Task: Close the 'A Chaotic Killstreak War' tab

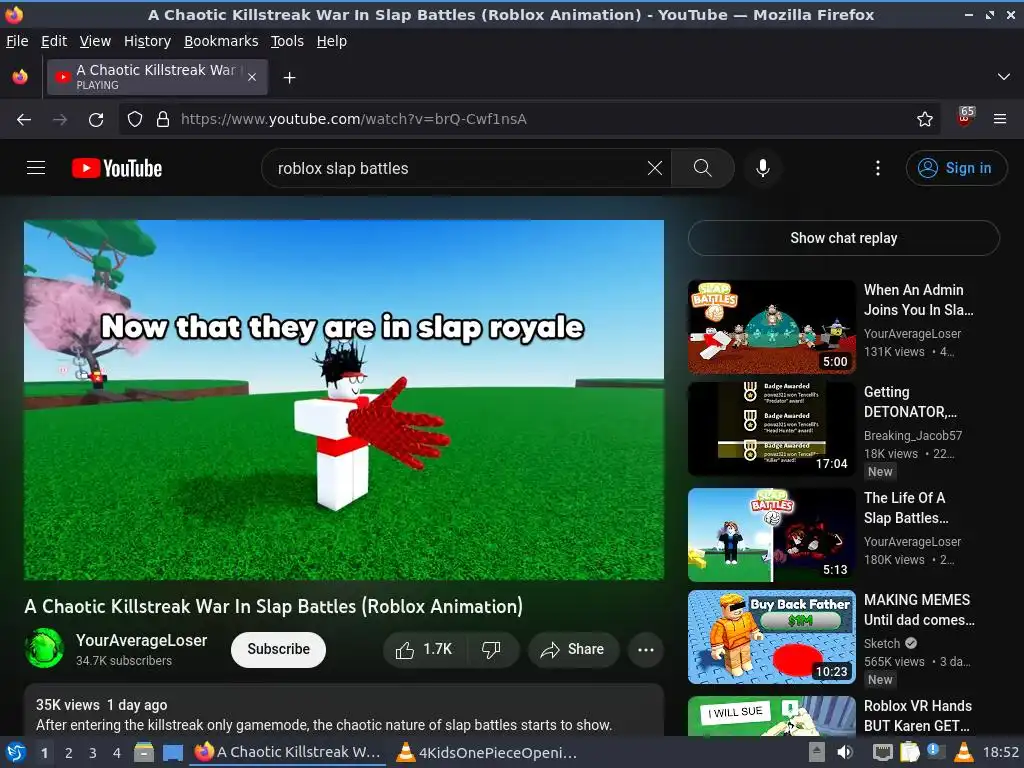Action: tap(252, 77)
